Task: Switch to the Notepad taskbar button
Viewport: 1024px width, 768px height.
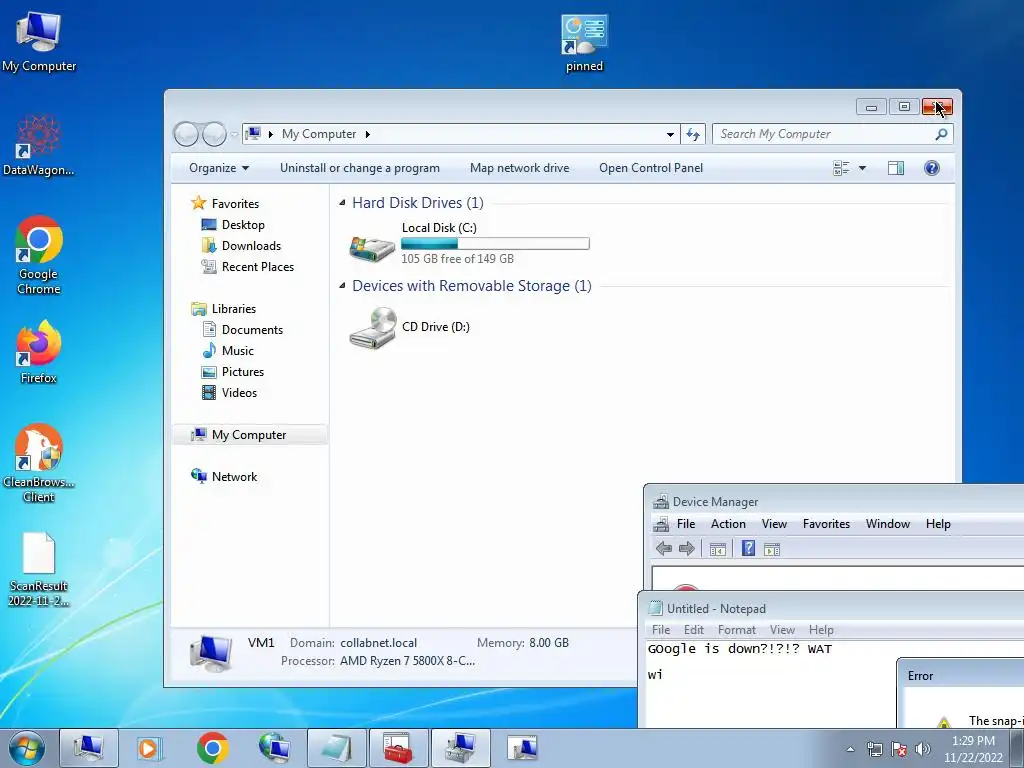Action: pyautogui.click(x=336, y=748)
